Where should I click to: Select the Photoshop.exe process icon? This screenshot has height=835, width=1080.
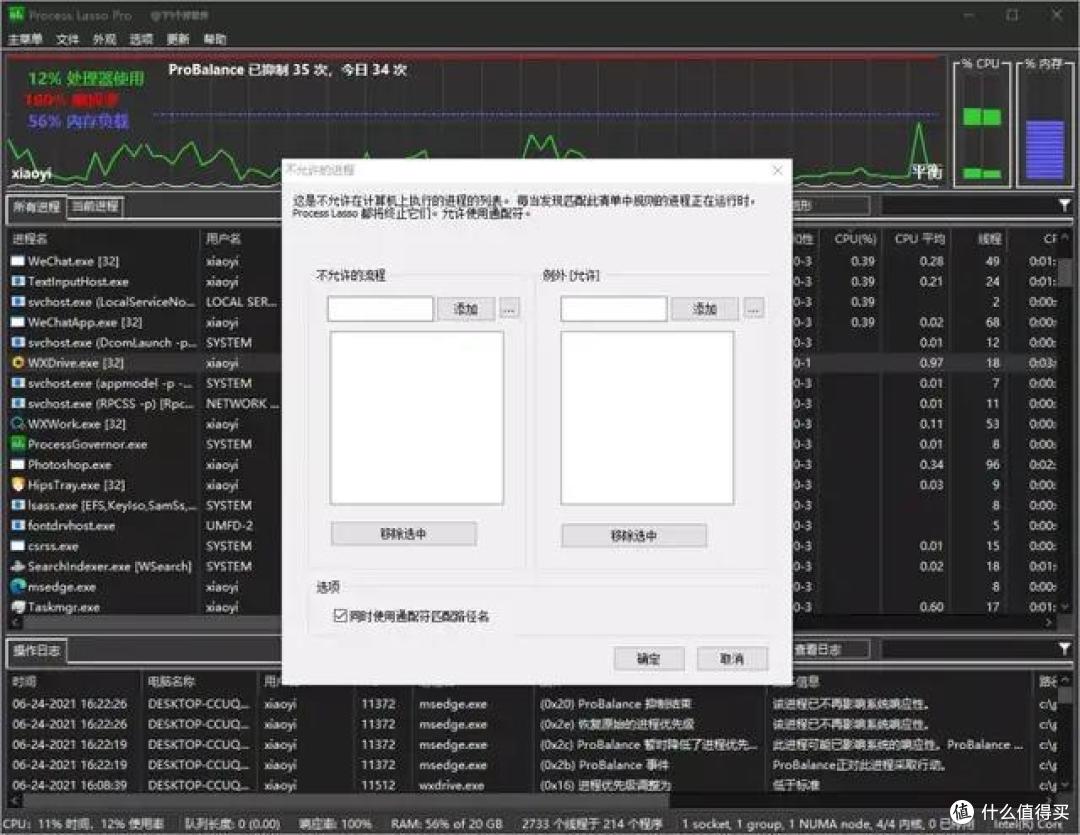tap(18, 464)
